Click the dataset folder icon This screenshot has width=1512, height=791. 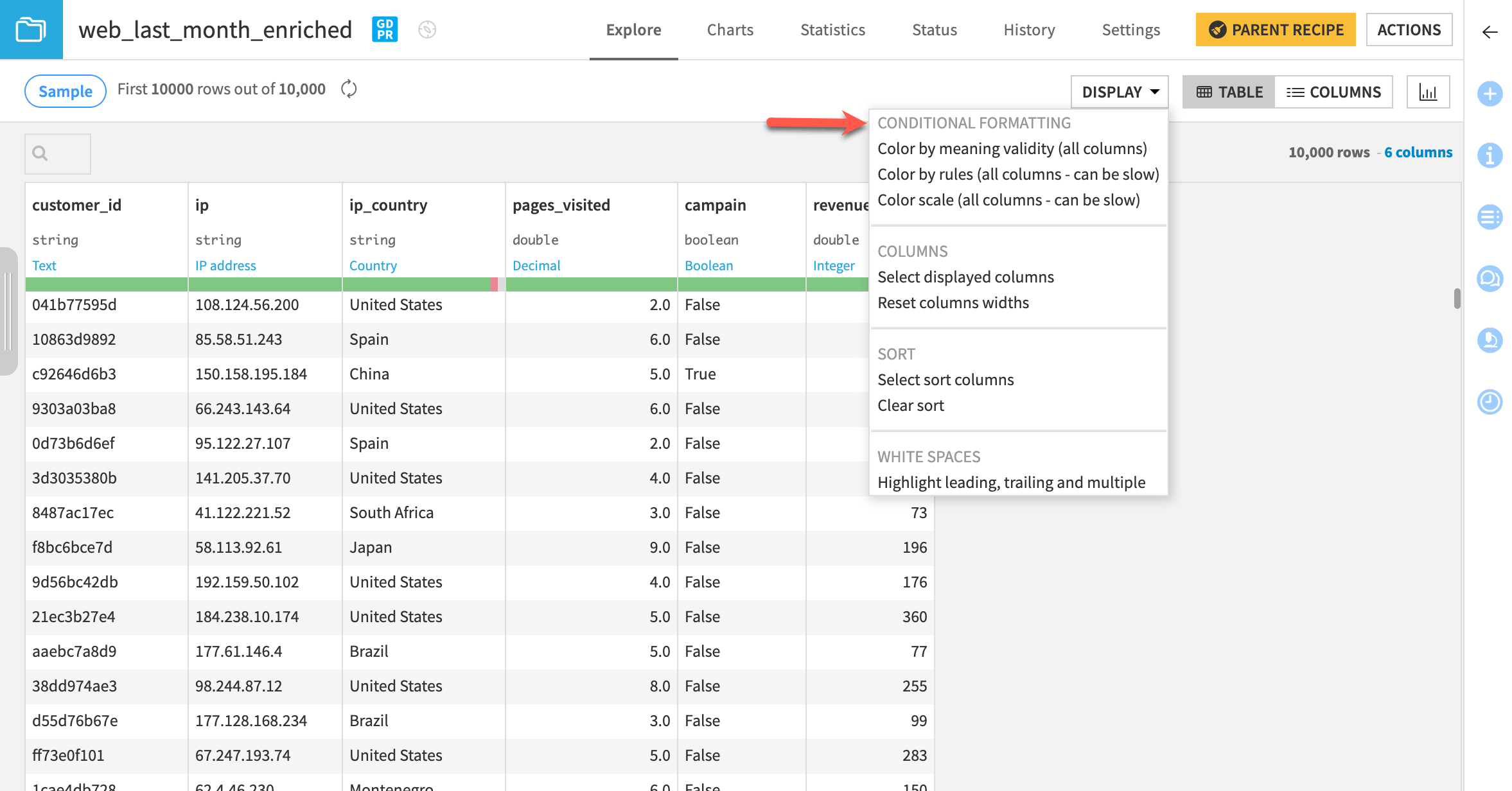(31, 30)
